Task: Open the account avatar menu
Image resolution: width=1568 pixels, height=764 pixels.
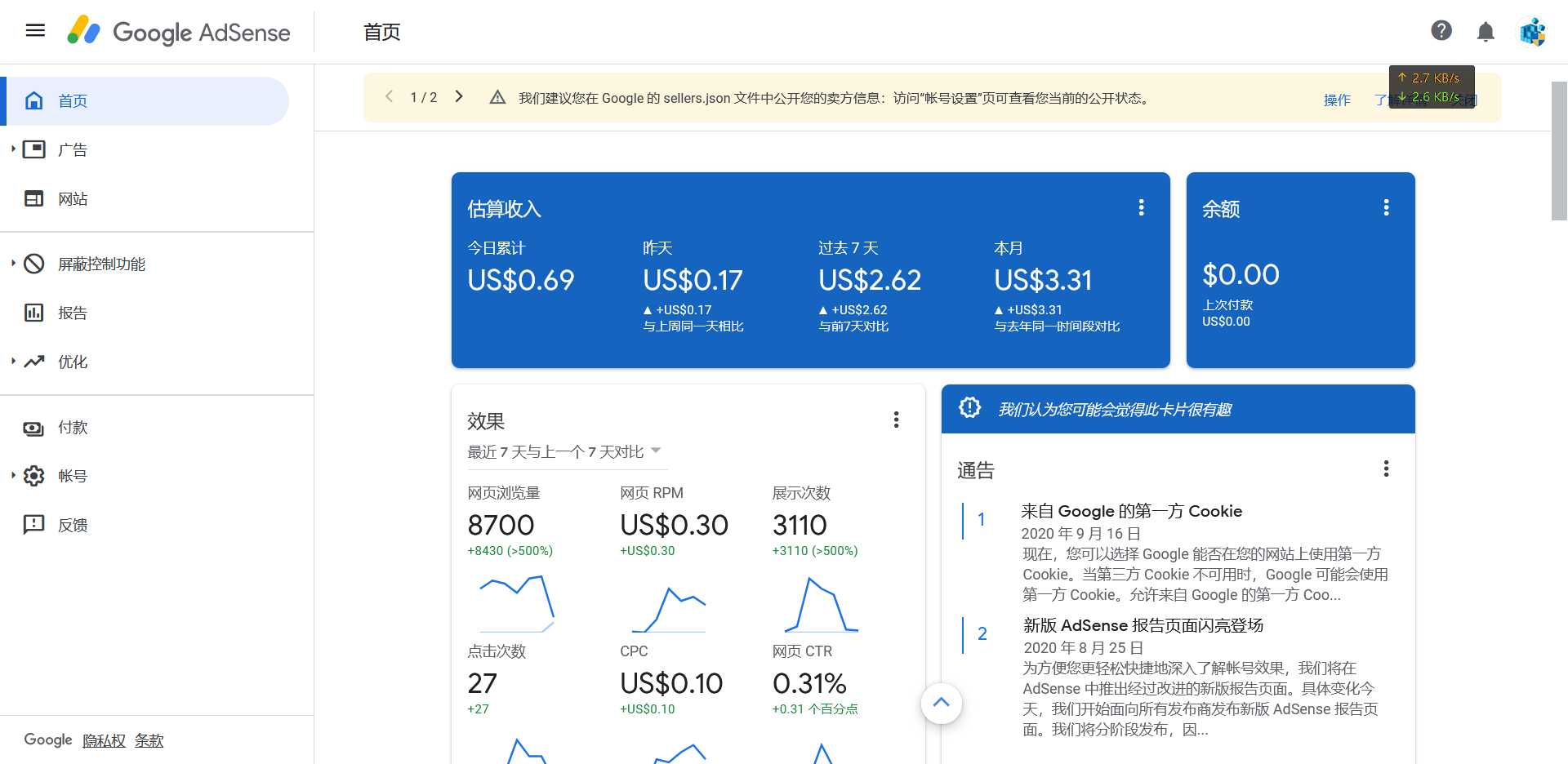Action: tap(1532, 32)
